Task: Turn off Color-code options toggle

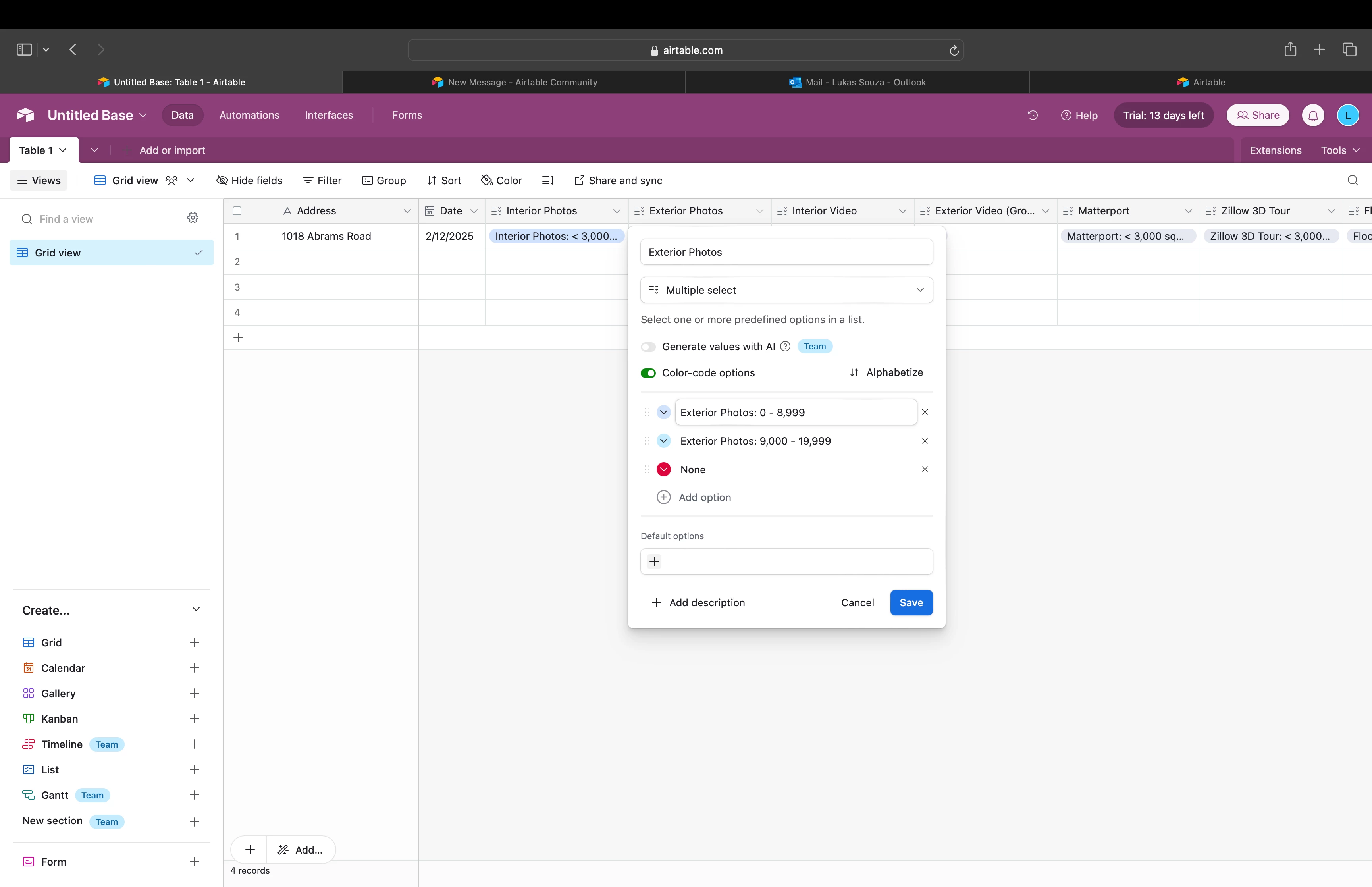Action: pyautogui.click(x=648, y=373)
